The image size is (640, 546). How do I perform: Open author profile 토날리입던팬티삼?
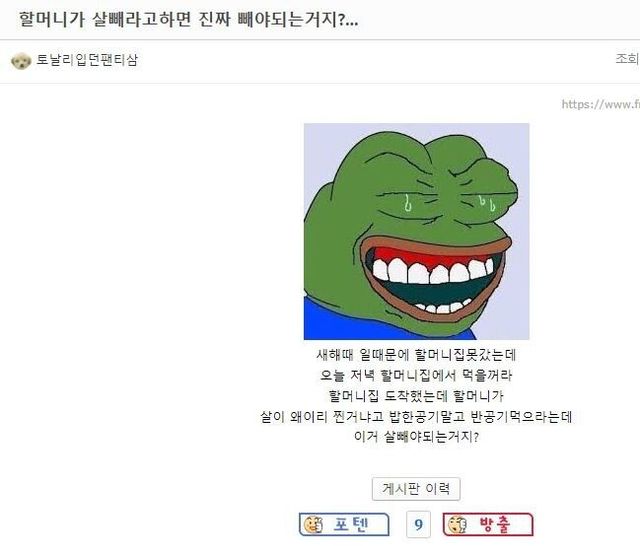87,60
